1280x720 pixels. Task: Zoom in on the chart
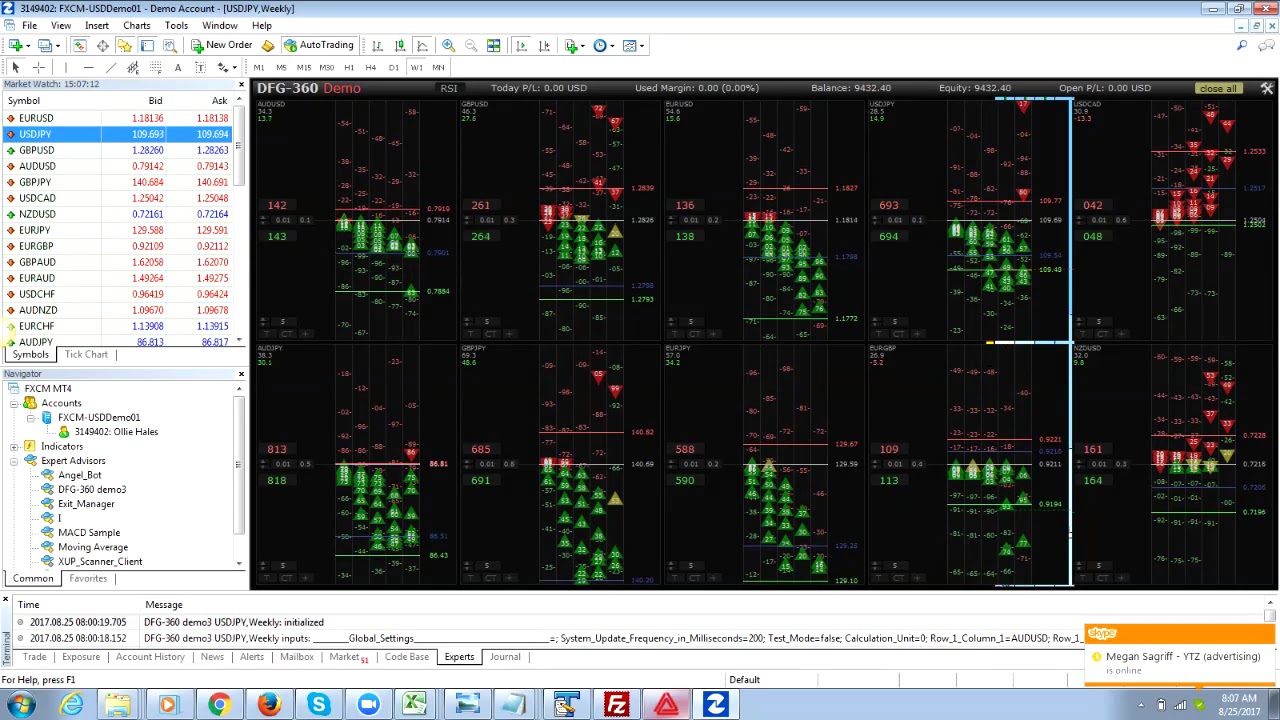[x=448, y=45]
